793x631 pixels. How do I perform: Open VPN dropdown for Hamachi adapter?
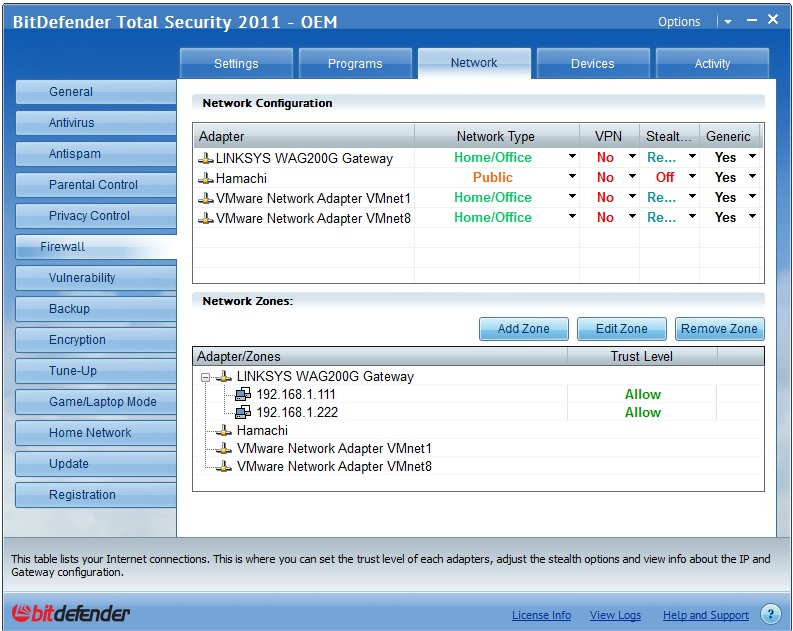[632, 176]
